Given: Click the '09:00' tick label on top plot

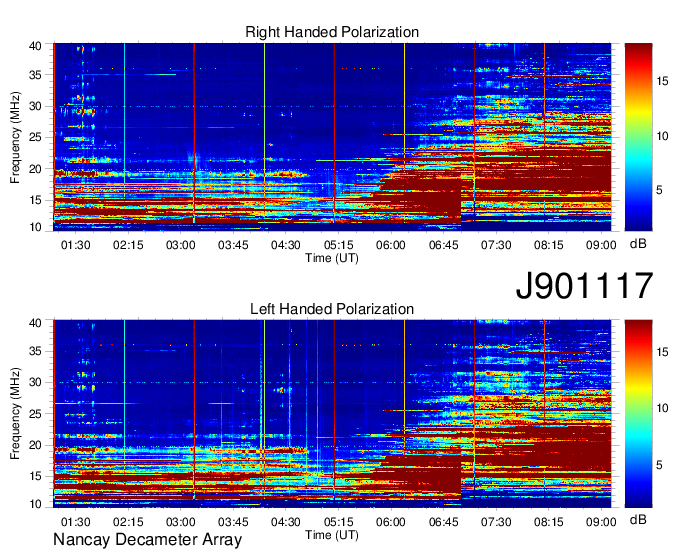Looking at the screenshot, I should coord(601,245).
